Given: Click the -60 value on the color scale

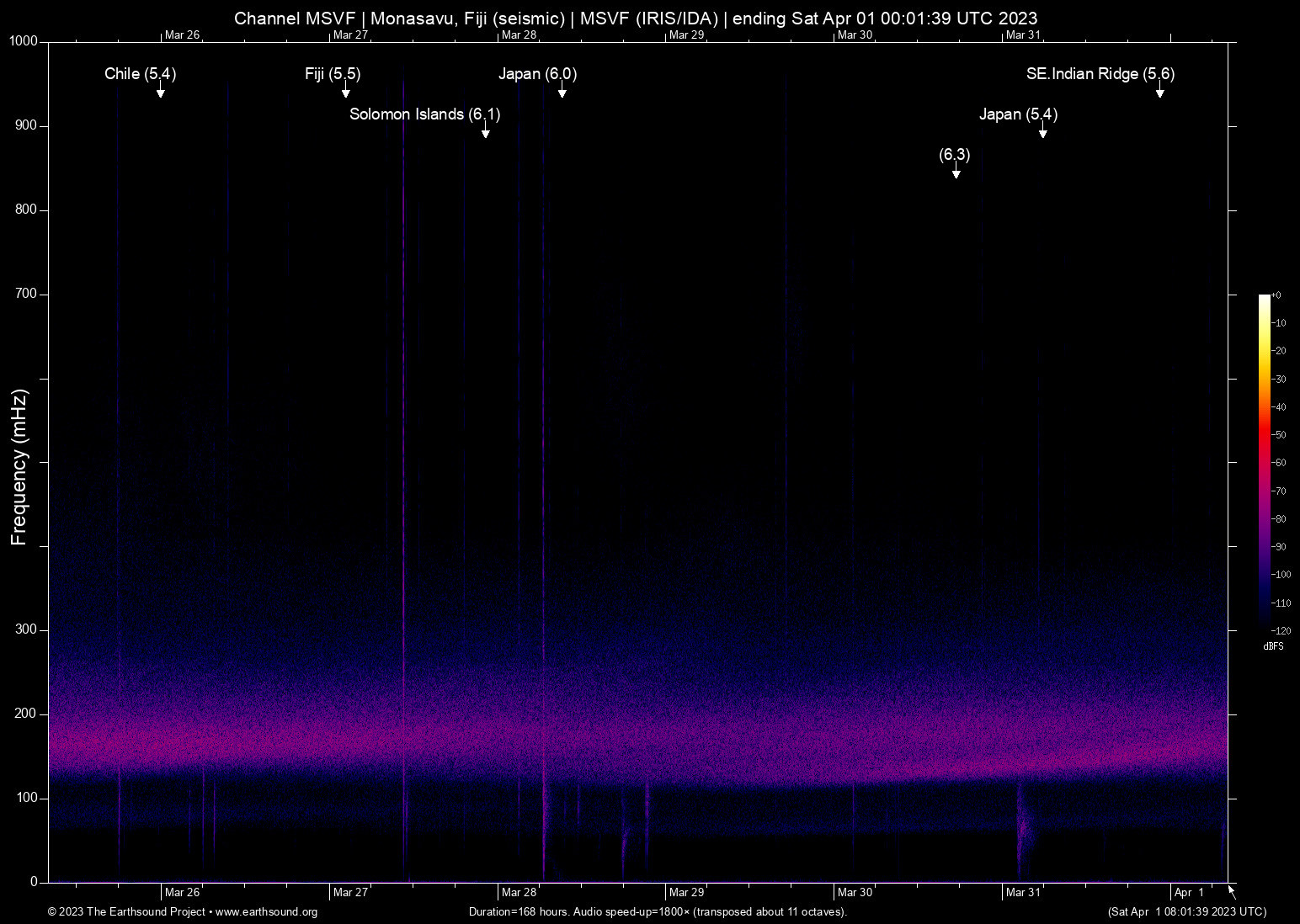Looking at the screenshot, I should [1278, 463].
